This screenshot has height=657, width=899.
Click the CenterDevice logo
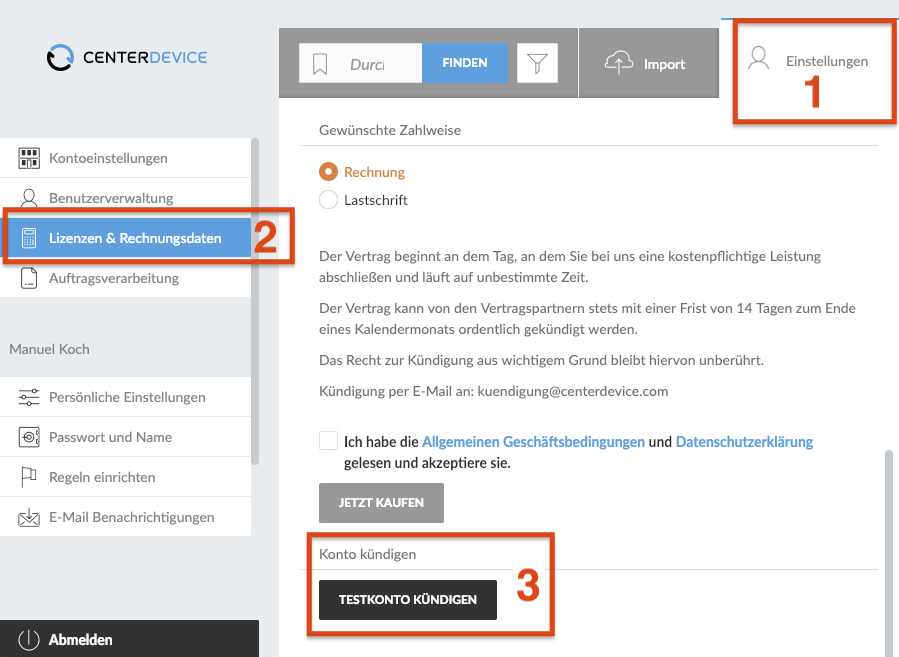click(x=127, y=57)
